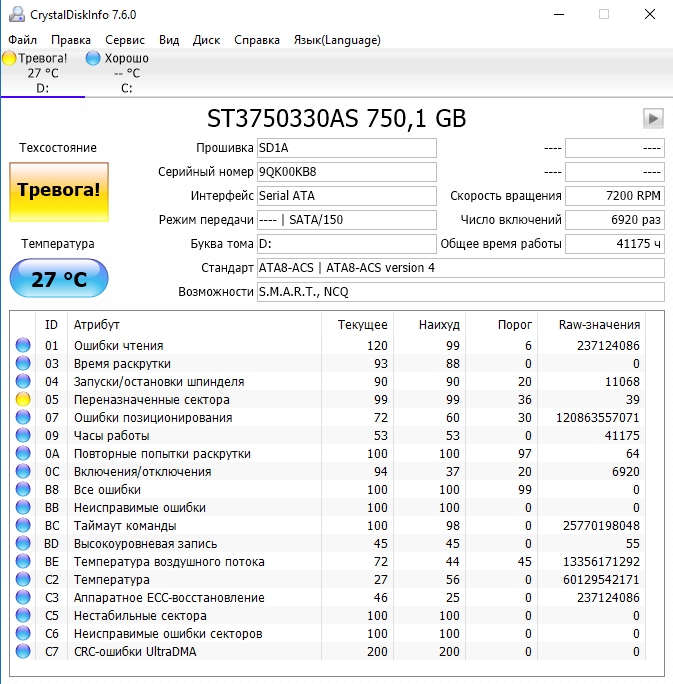Click the Возможности field S.M.A.R.T., NCQ
Screen dimensions: 673x684
pos(461,292)
